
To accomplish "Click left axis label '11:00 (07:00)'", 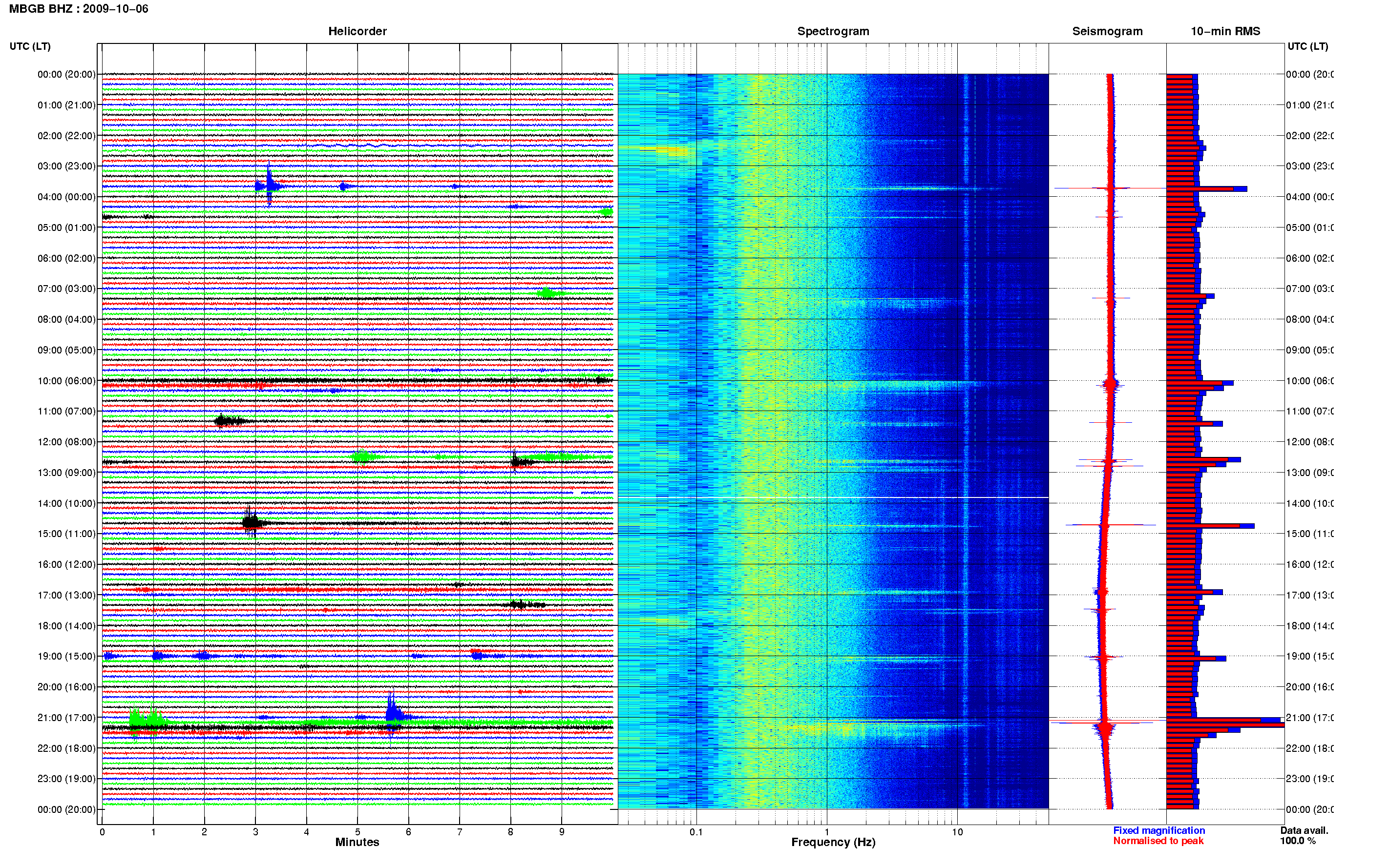I will 66,411.
